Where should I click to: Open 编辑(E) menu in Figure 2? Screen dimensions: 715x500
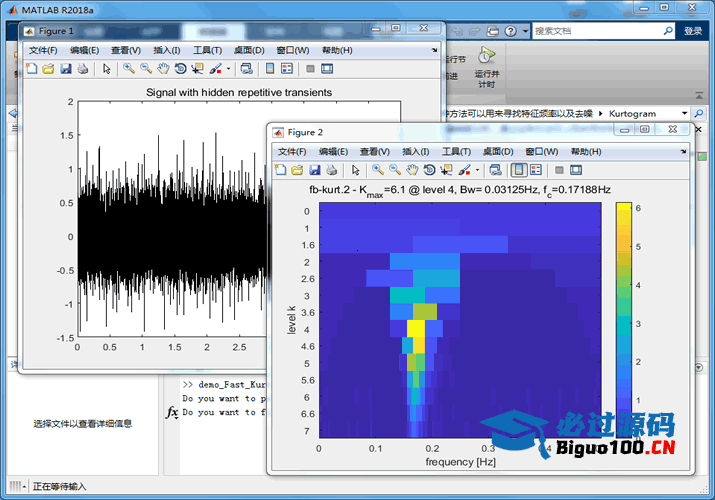coord(333,151)
